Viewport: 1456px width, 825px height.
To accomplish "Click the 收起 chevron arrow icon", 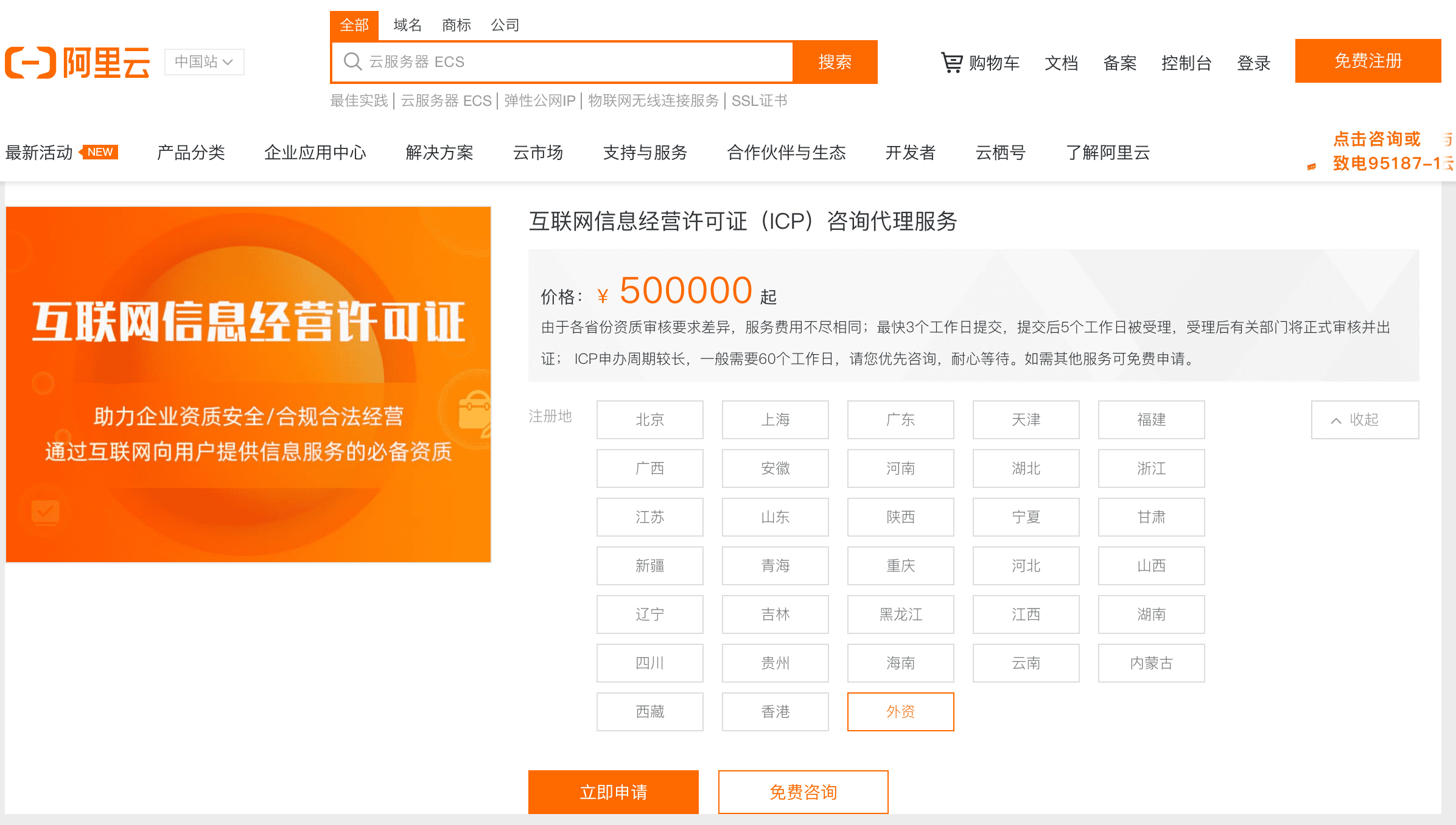I will tap(1336, 420).
